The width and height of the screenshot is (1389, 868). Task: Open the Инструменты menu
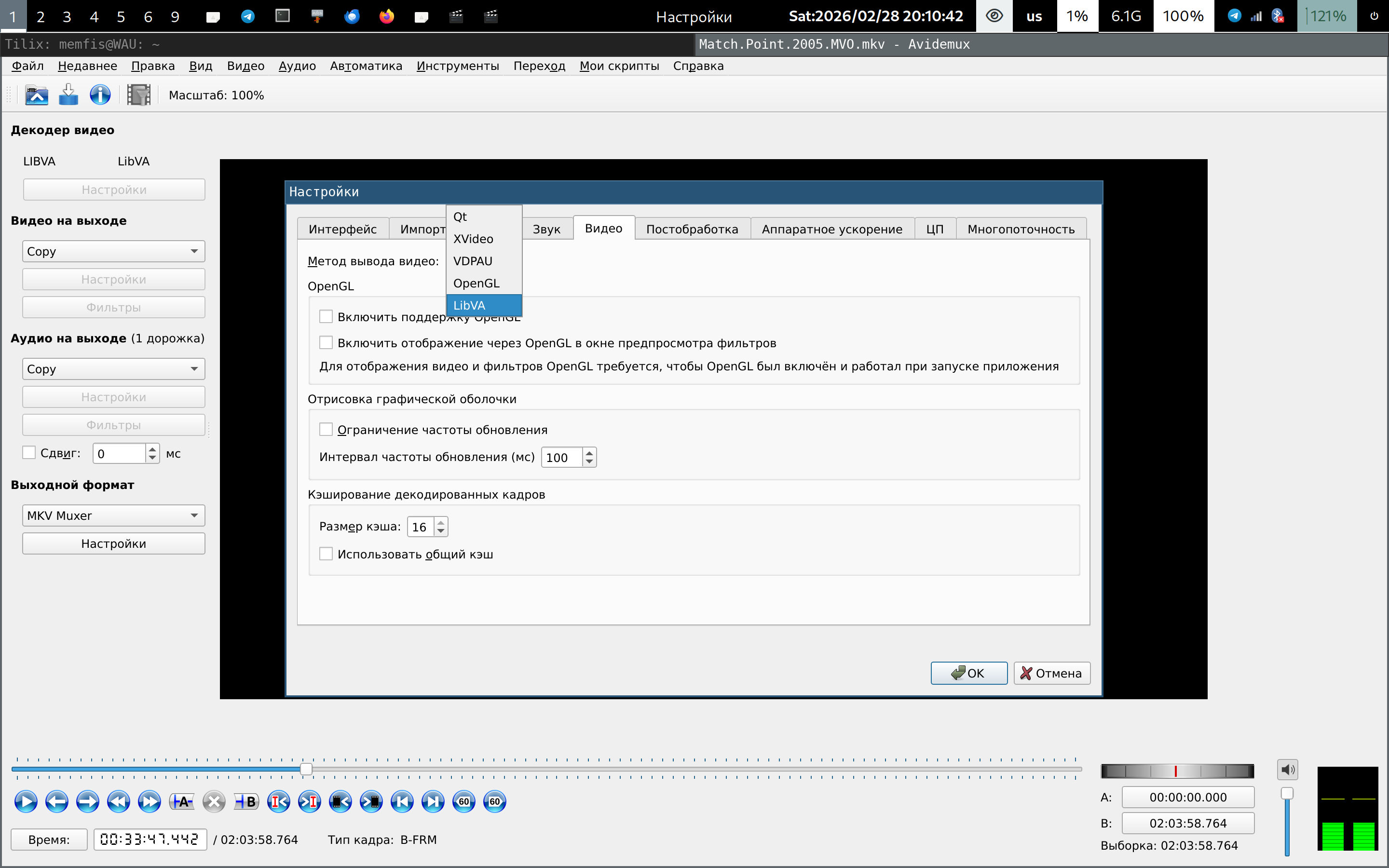coord(457,66)
